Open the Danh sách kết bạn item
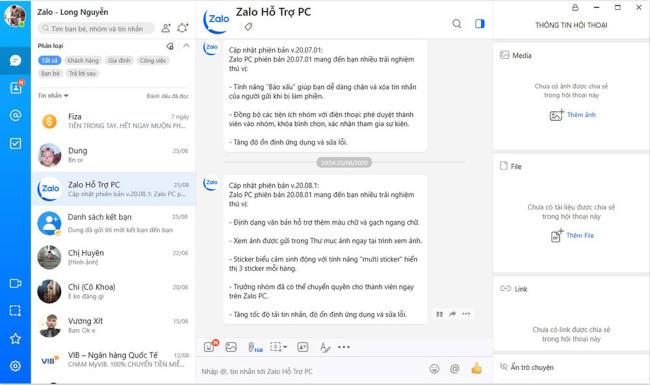The width and height of the screenshot is (650, 385). pos(113,223)
